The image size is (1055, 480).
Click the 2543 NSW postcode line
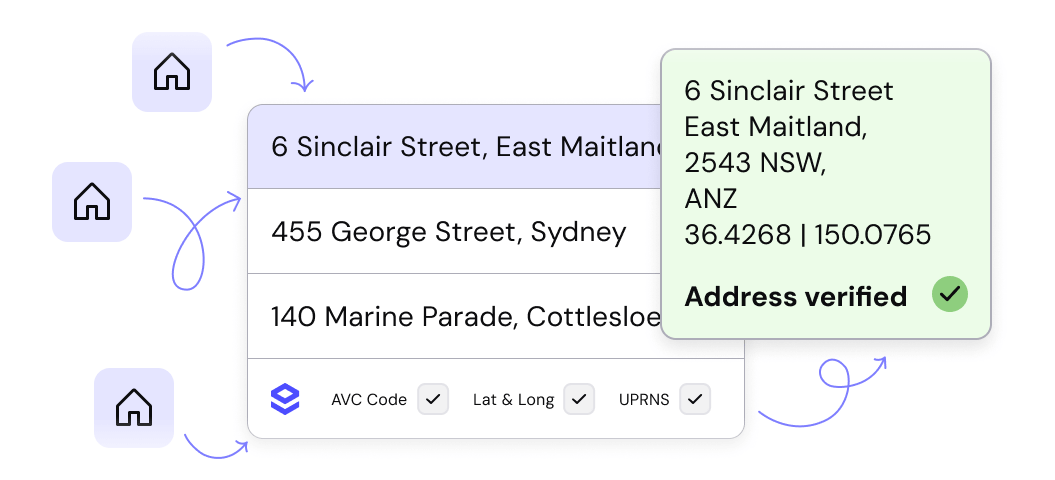pos(754,163)
